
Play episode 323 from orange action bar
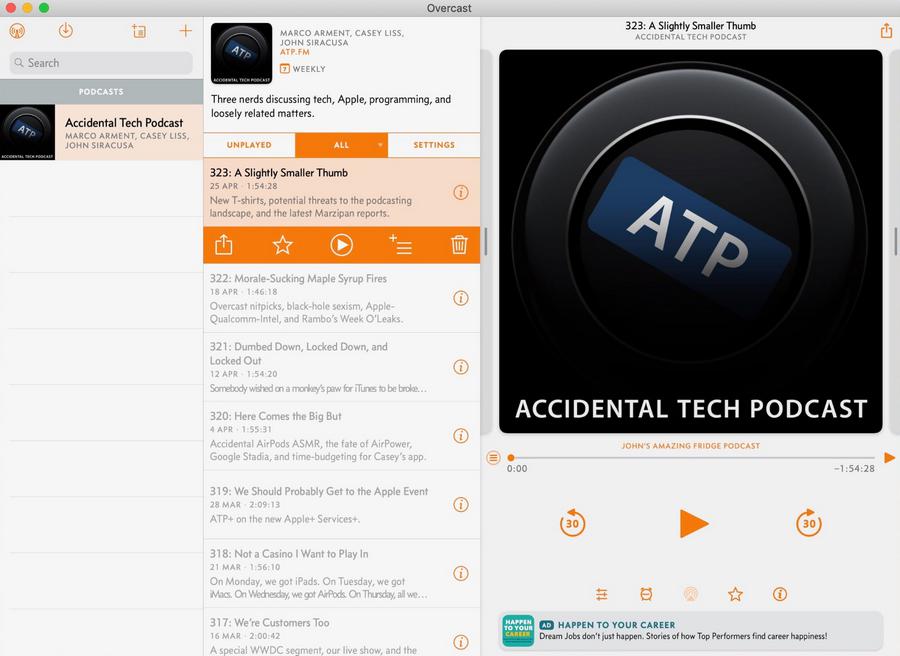[342, 245]
